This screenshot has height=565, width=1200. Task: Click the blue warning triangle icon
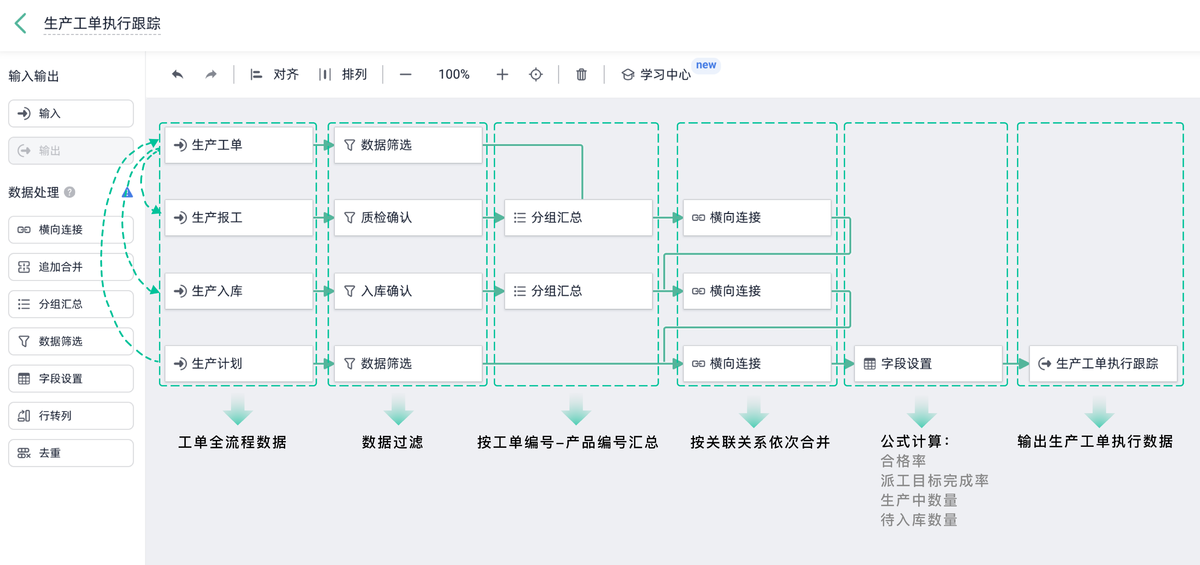[x=127, y=192]
